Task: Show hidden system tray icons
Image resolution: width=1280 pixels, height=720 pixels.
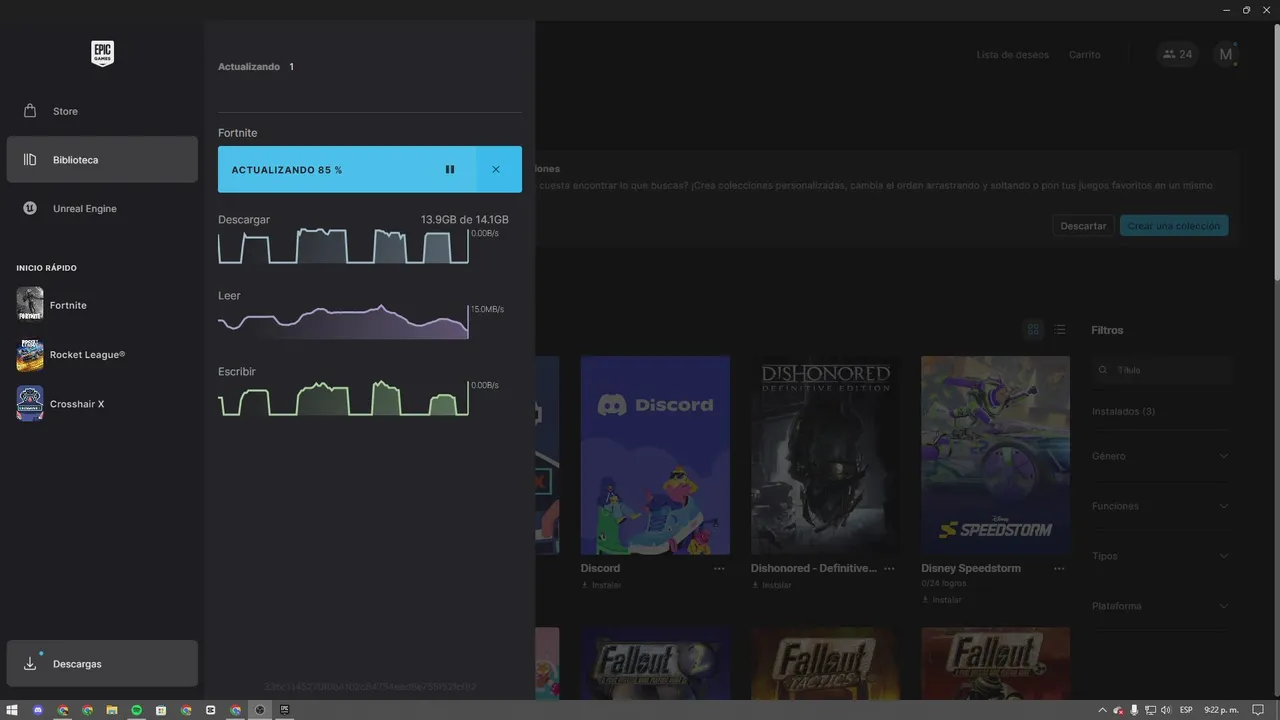Action: click(1102, 710)
